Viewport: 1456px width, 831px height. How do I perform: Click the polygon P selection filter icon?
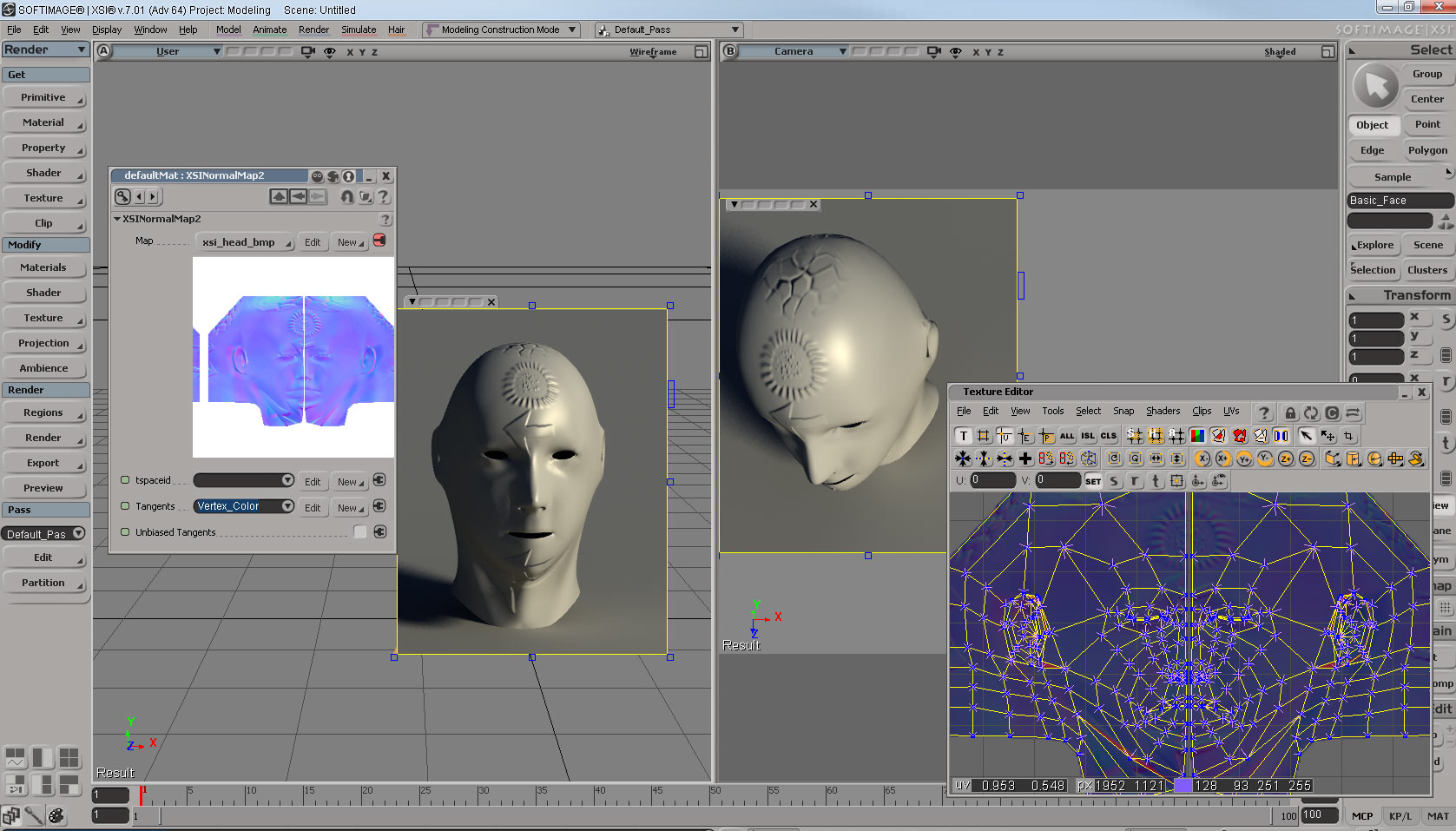pyautogui.click(x=1046, y=436)
